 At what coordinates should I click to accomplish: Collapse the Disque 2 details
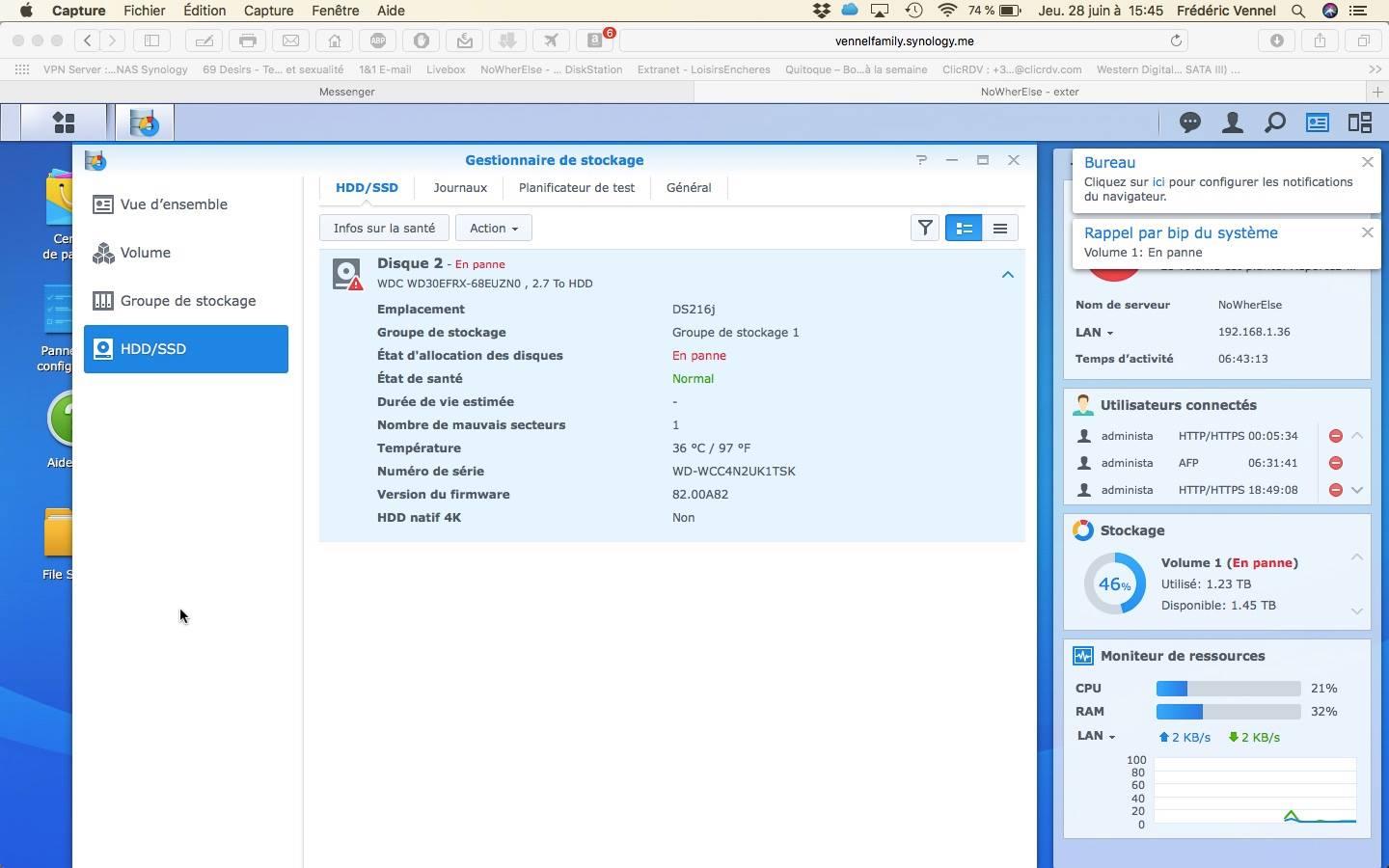(1007, 275)
